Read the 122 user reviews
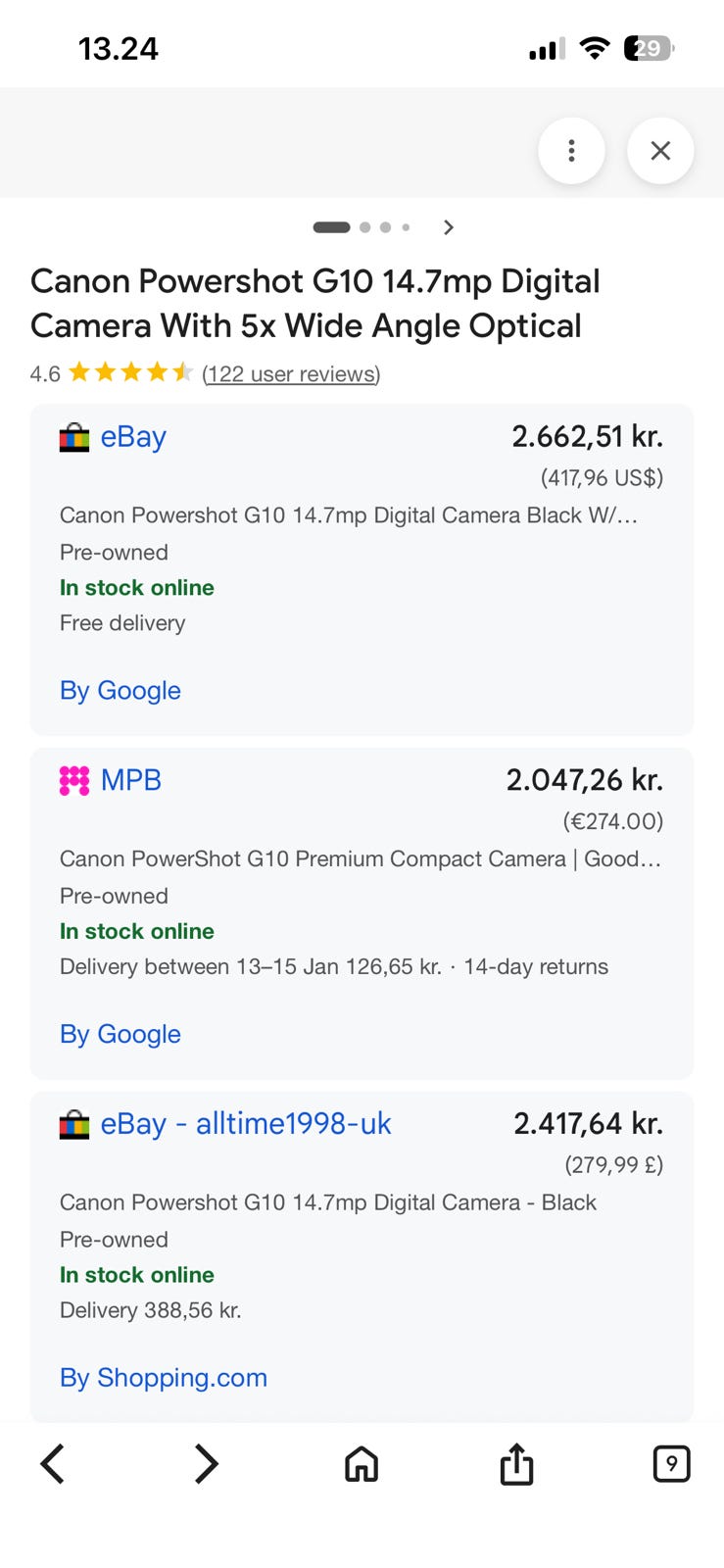Viewport: 724px width, 1568px height. coord(291,373)
